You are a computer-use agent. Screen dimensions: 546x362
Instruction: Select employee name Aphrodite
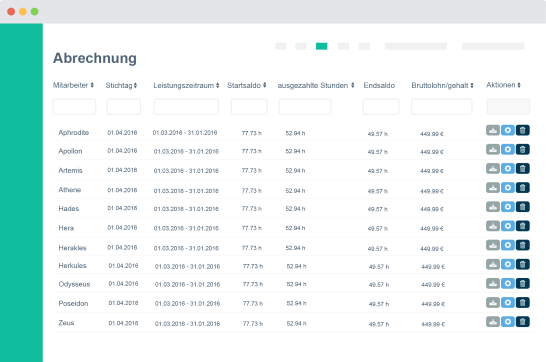pyautogui.click(x=73, y=133)
